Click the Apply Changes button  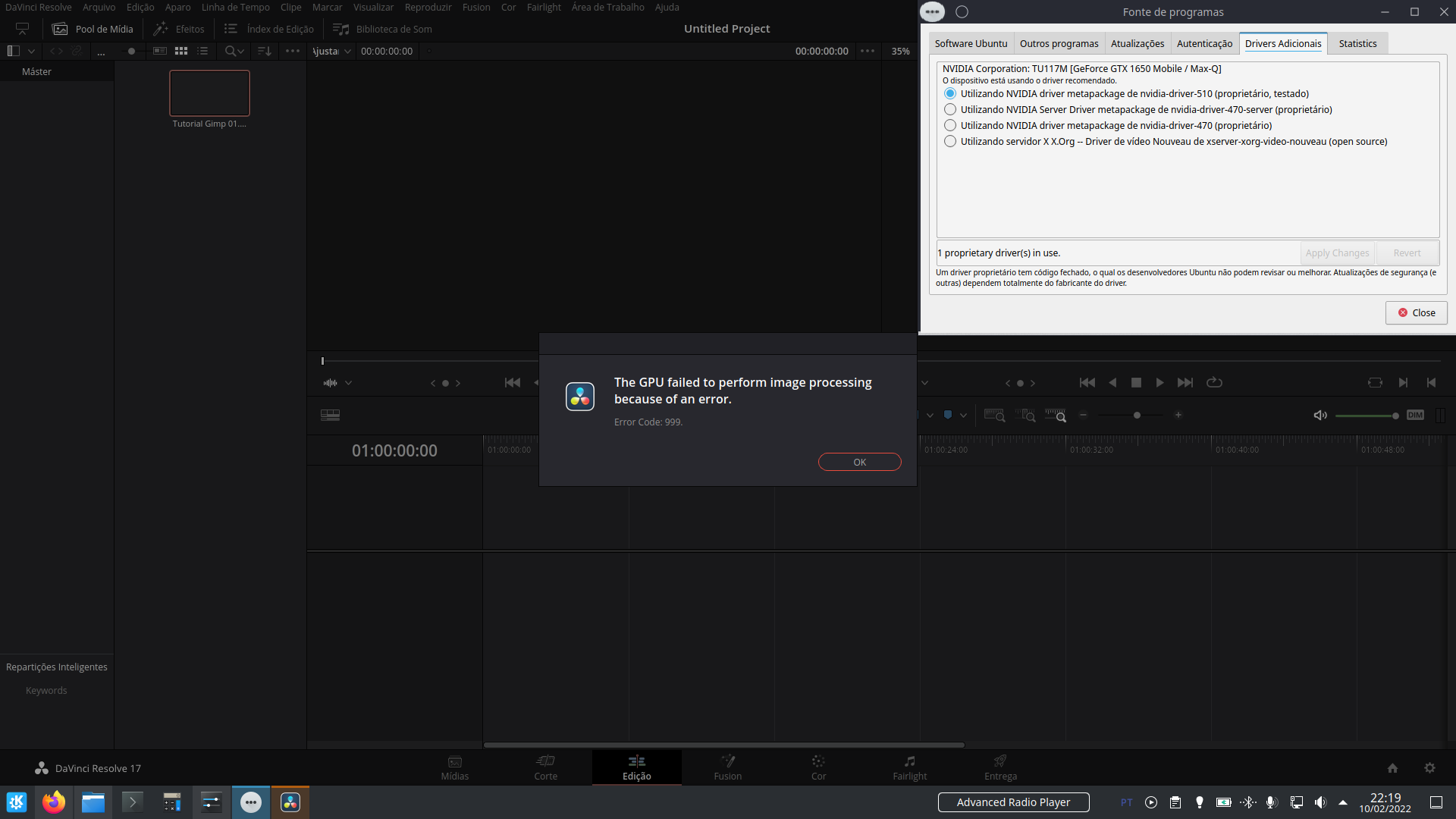coord(1337,253)
